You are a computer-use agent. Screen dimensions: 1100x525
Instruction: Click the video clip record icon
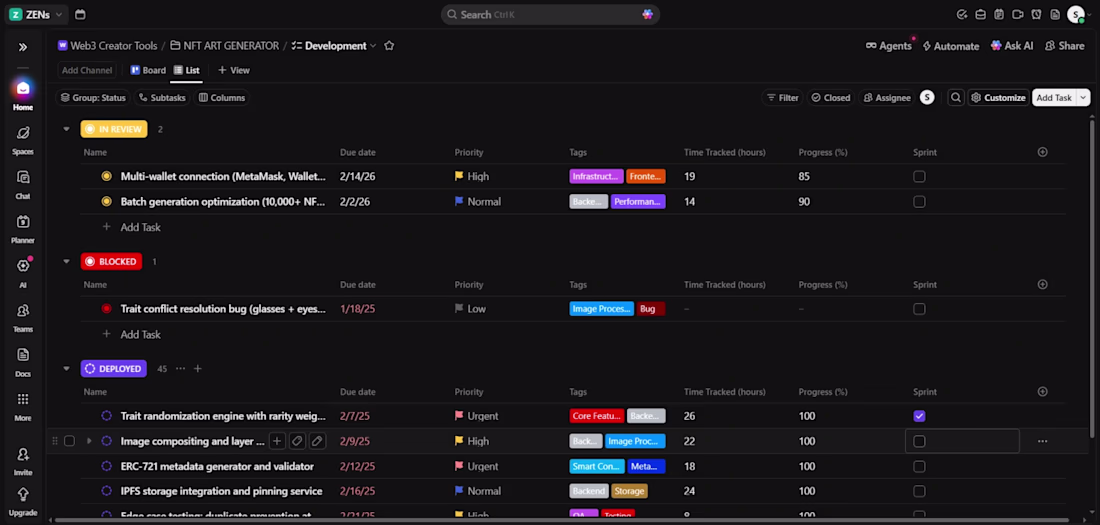1017,14
